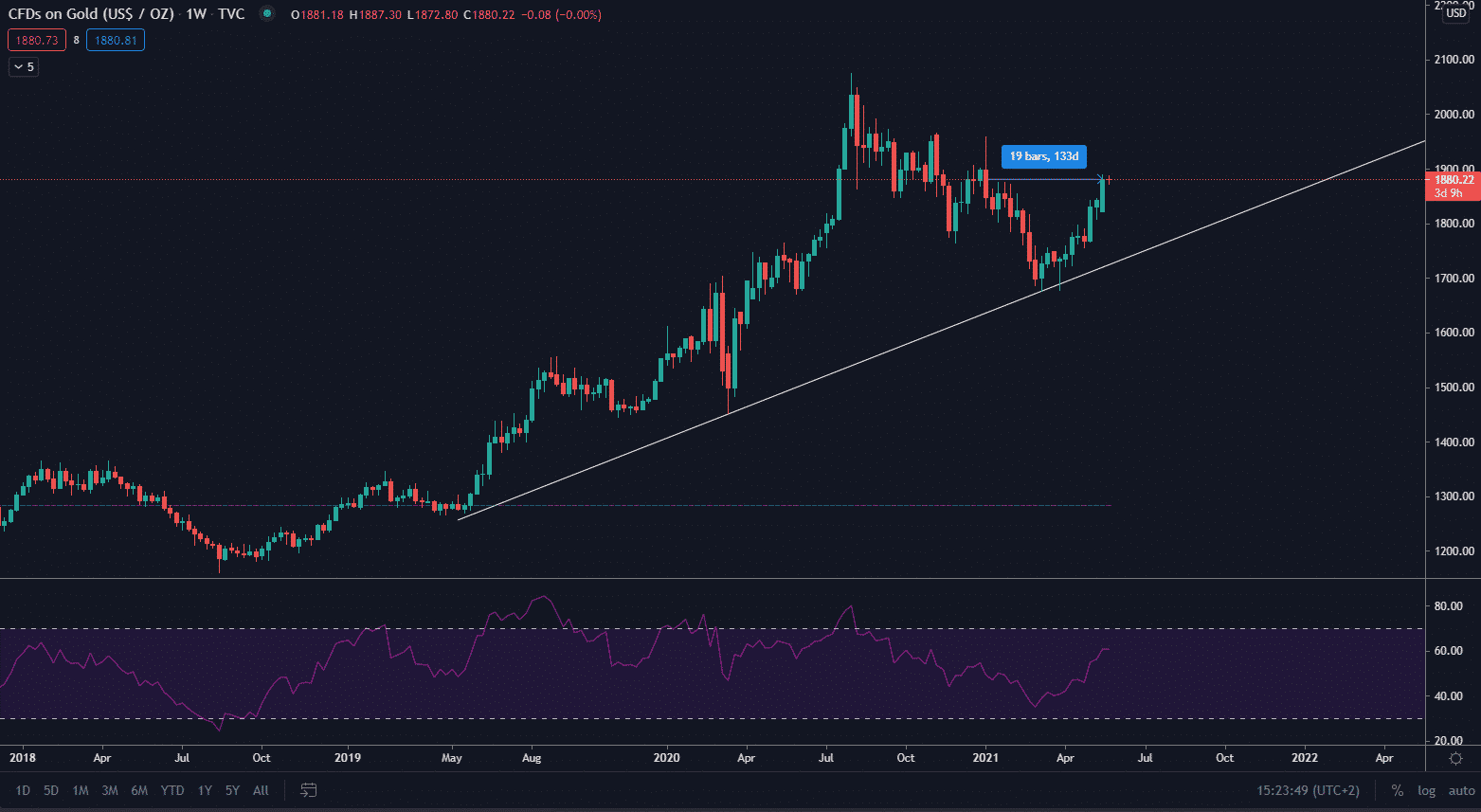Click the current price label 1880.22
Screen dimensions: 1481x812
click(x=1453, y=180)
